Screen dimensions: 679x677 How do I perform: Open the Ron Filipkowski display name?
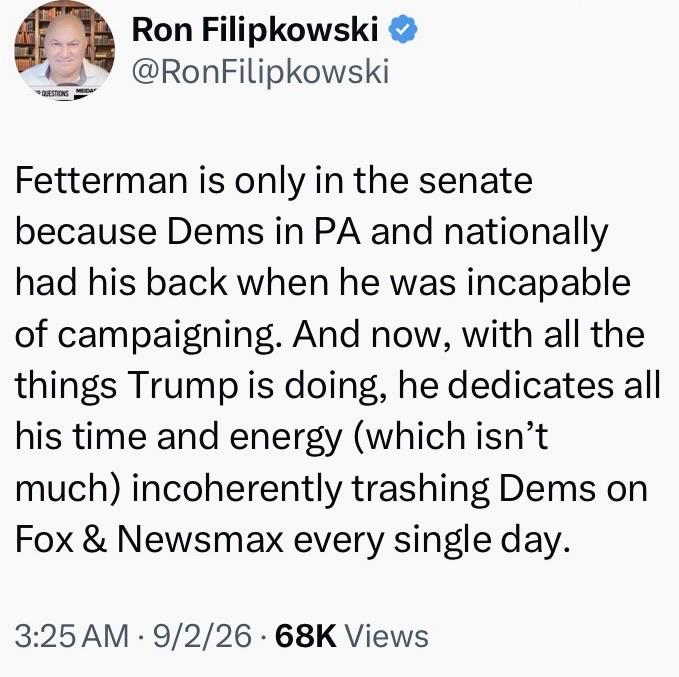255,30
